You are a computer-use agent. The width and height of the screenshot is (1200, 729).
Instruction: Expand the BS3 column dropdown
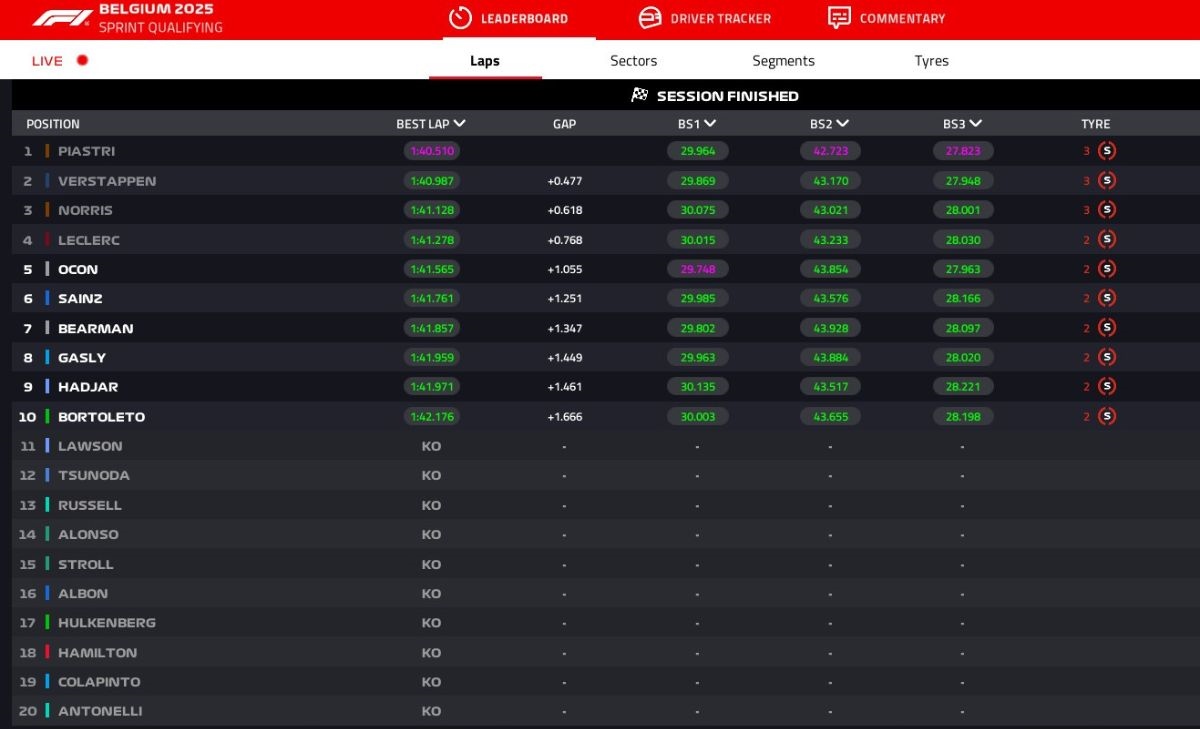(x=976, y=124)
